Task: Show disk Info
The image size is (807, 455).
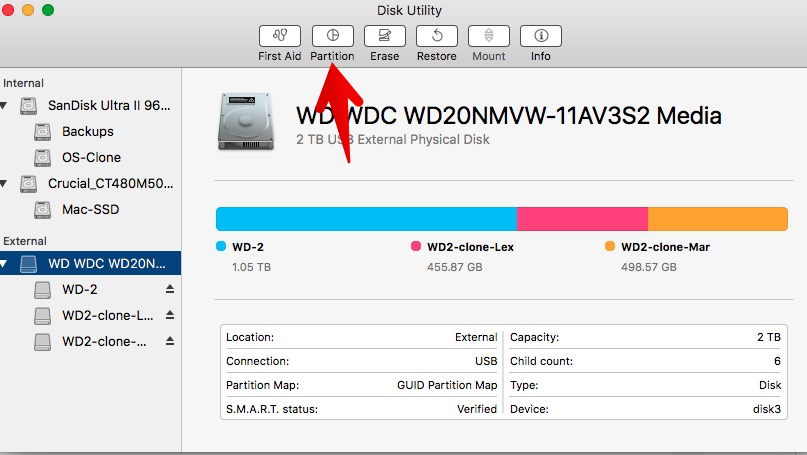Action: point(541,36)
